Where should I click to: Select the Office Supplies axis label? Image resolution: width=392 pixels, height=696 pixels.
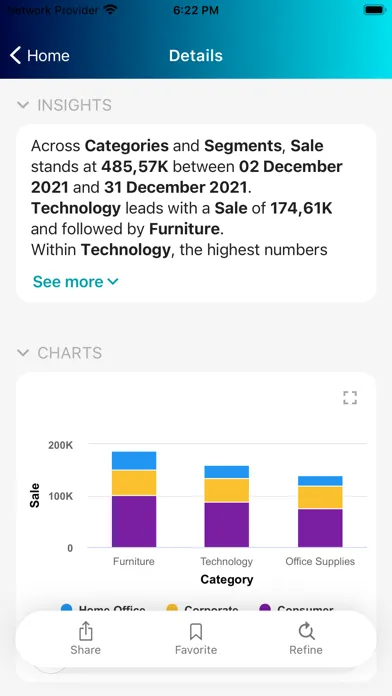tap(320, 562)
